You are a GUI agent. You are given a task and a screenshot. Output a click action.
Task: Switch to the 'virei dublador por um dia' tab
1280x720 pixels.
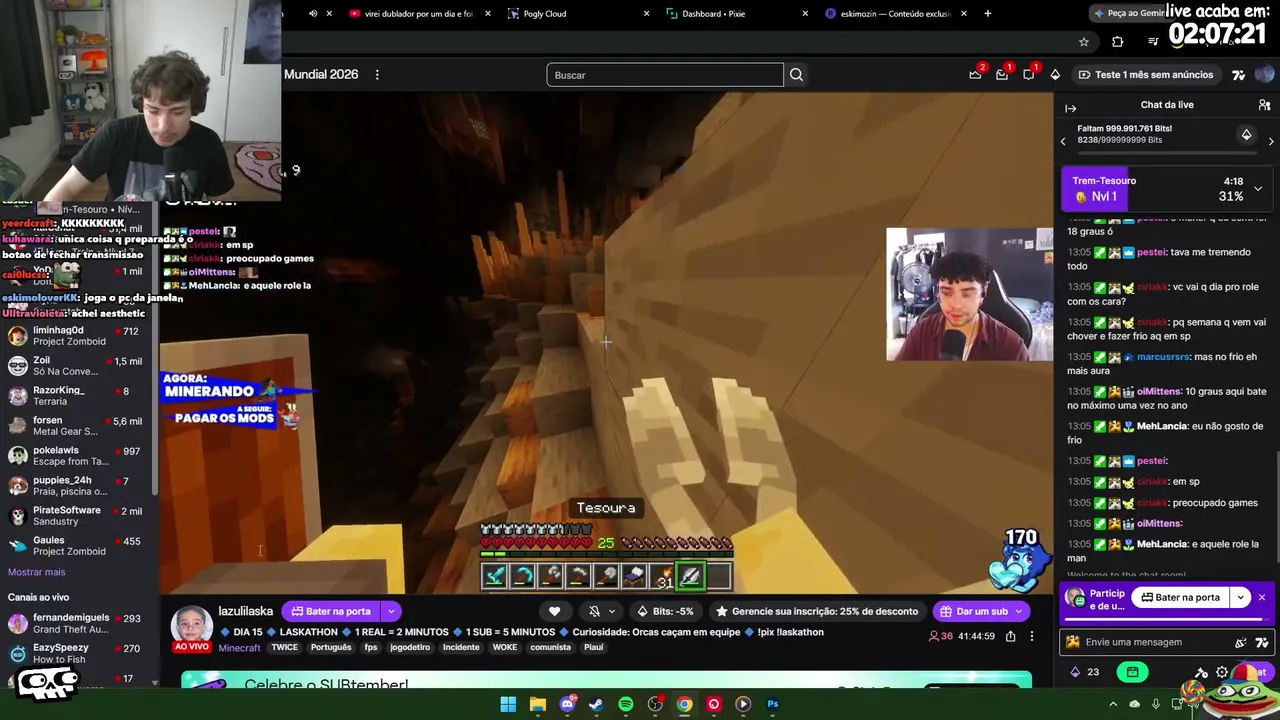[418, 14]
